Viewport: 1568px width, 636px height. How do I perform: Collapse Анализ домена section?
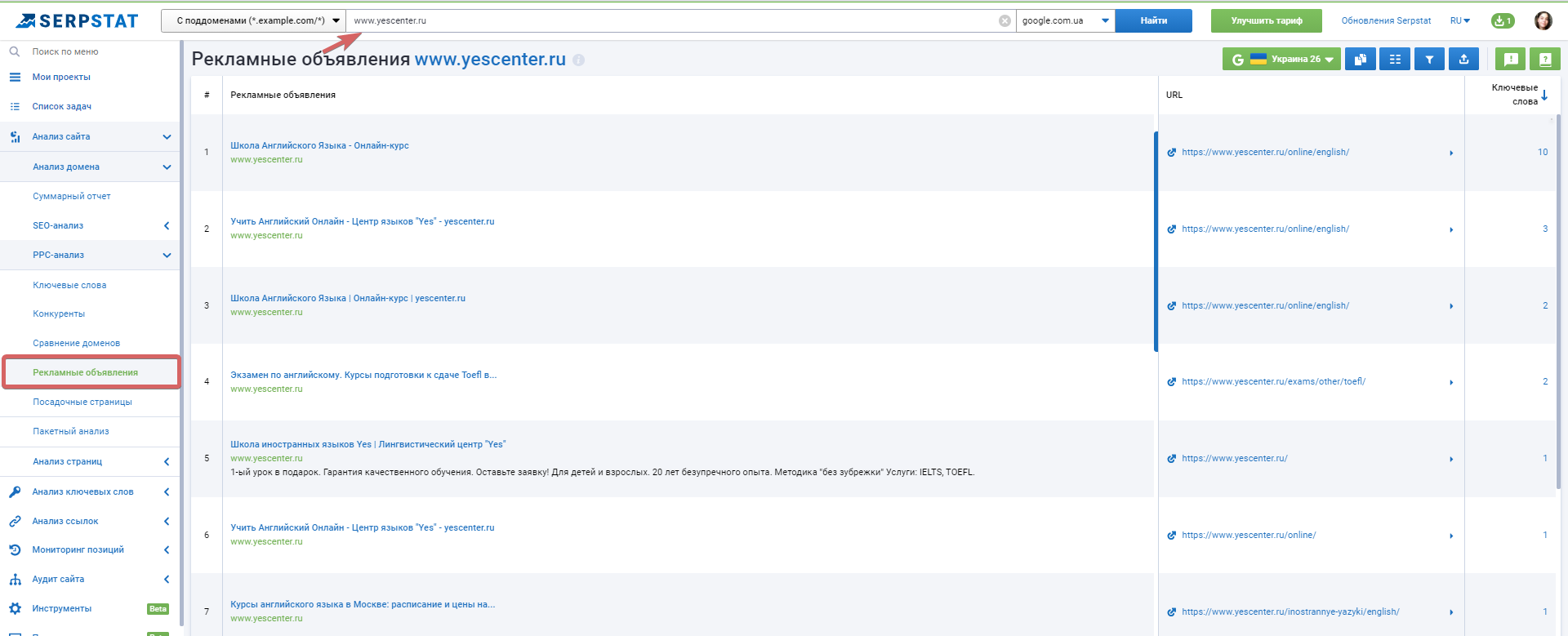(x=167, y=167)
